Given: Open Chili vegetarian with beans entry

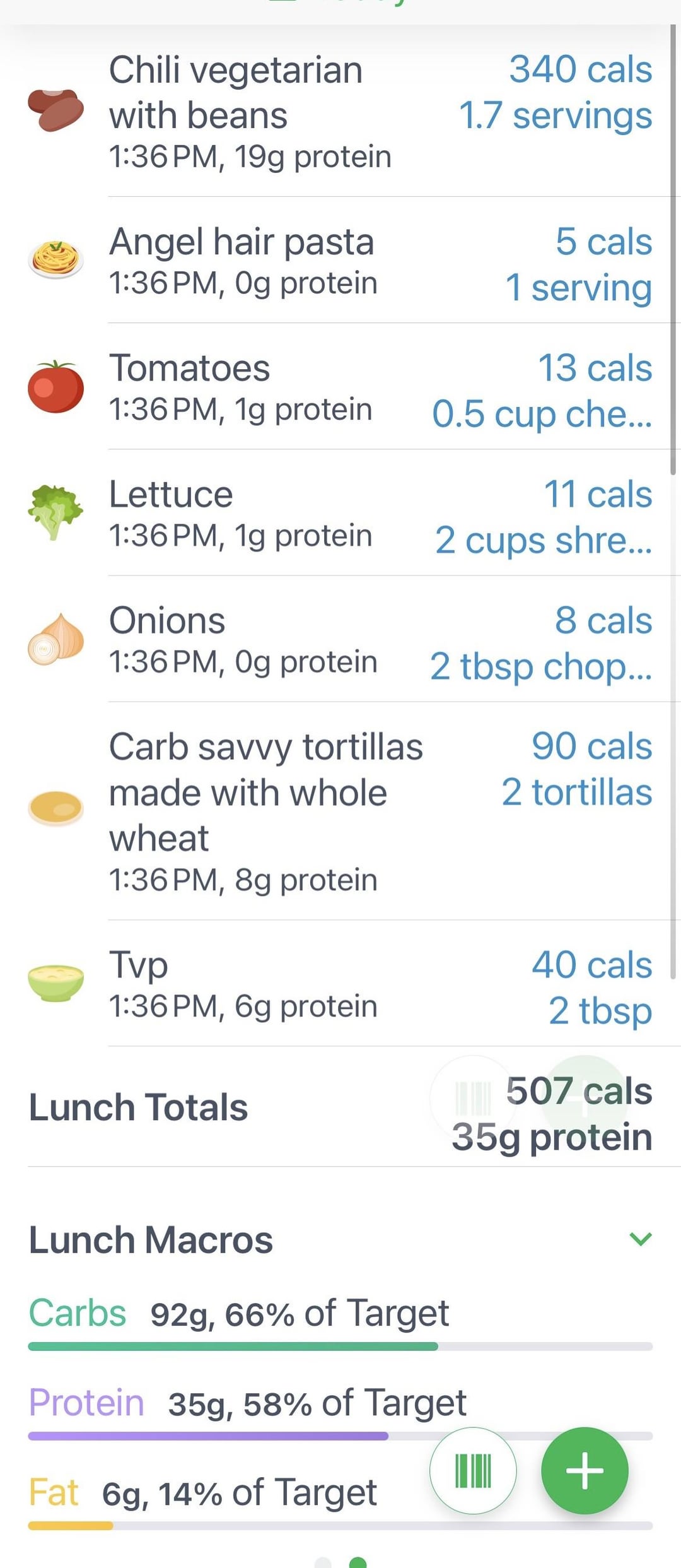Looking at the screenshot, I should pyautogui.click(x=236, y=92).
